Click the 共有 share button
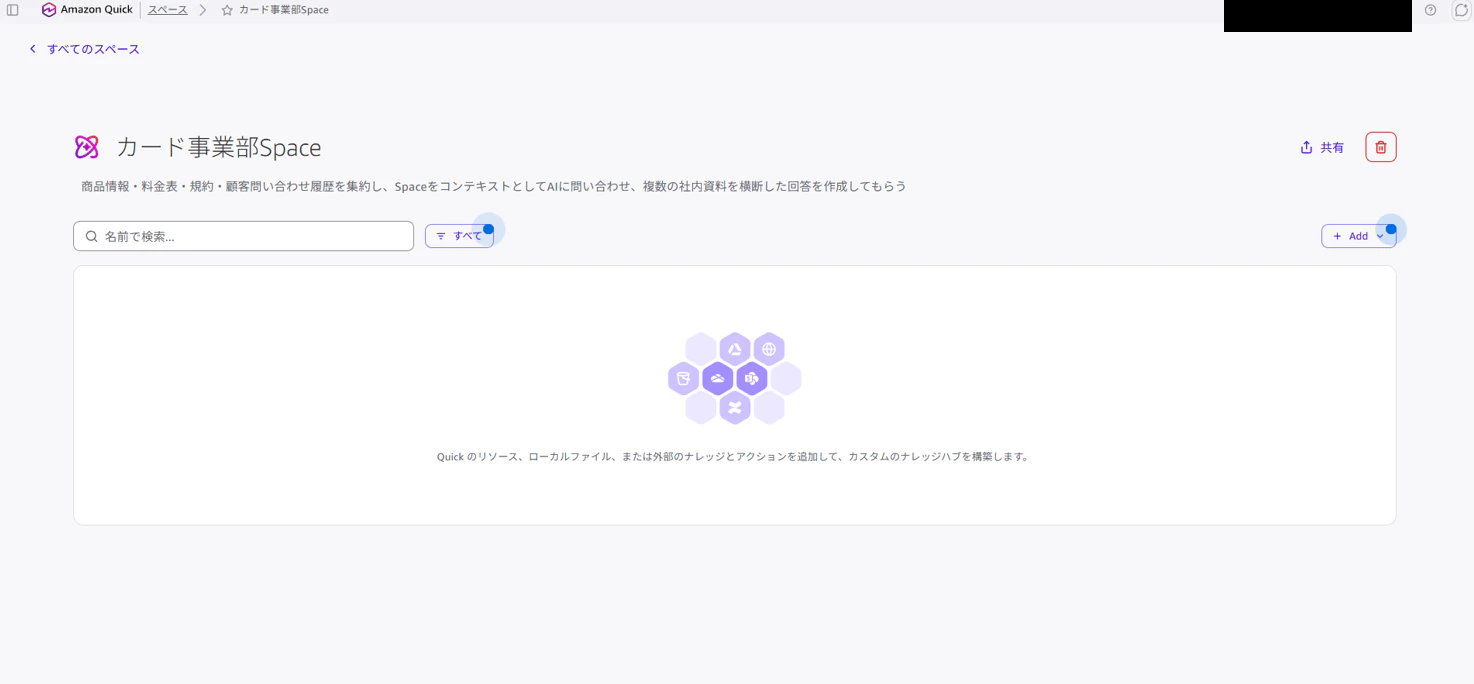This screenshot has height=684, width=1474. tap(1322, 147)
